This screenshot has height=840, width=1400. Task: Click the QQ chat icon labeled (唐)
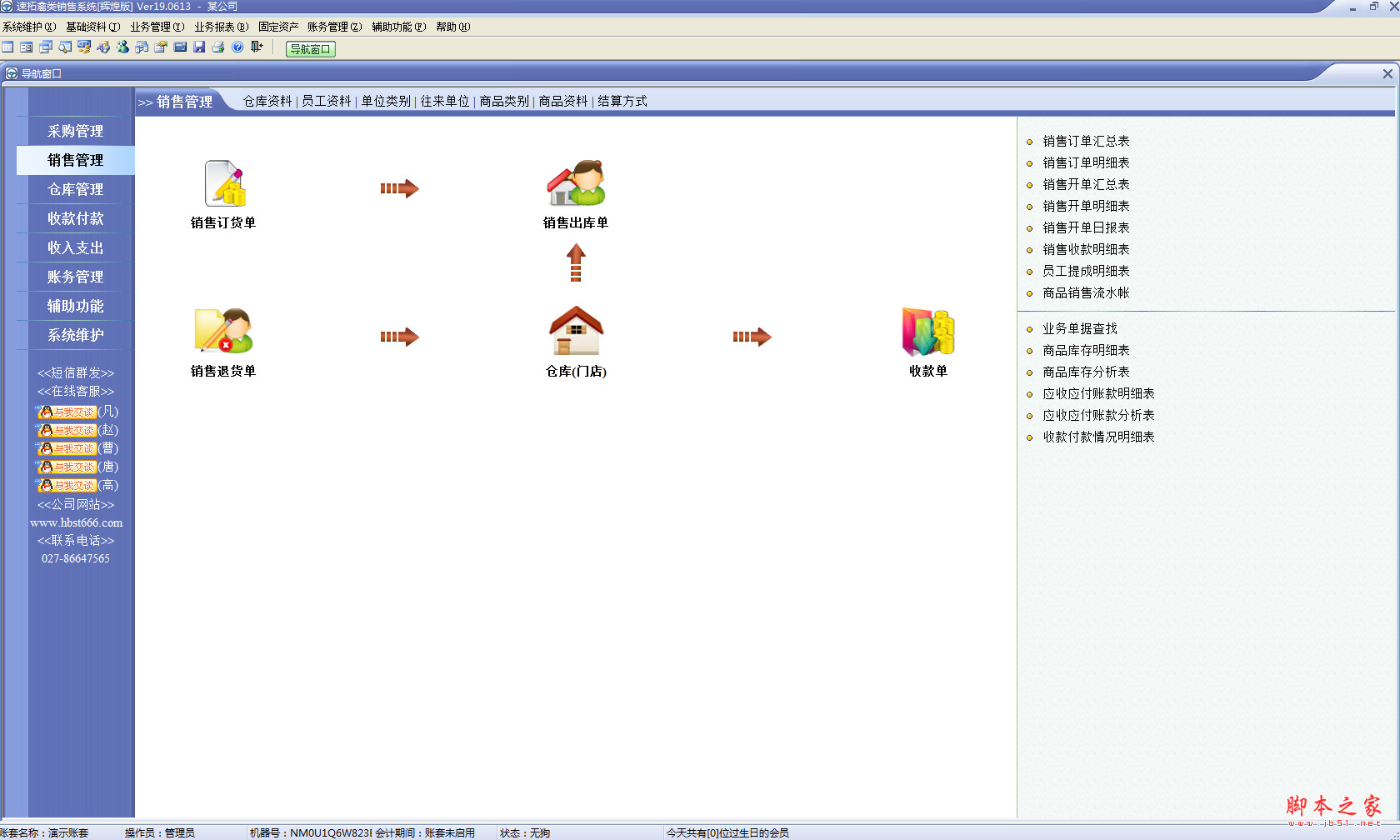(67, 467)
